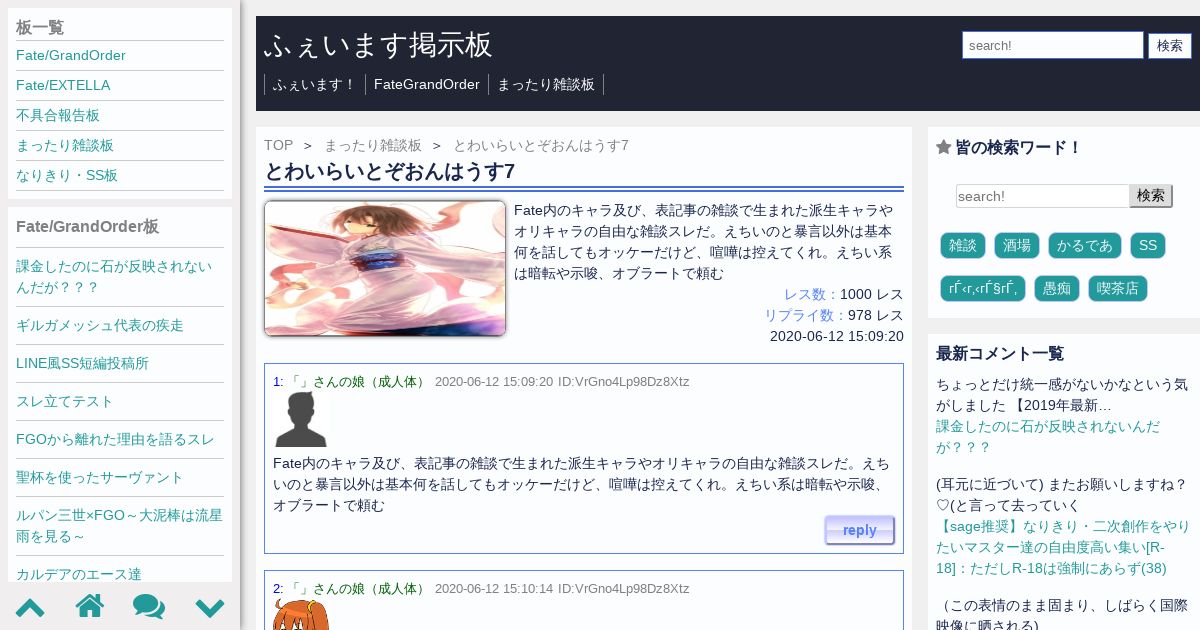The image size is (1200, 630).
Task: Open thread 課金したのに石が反映されない in left list
Action: point(114,276)
